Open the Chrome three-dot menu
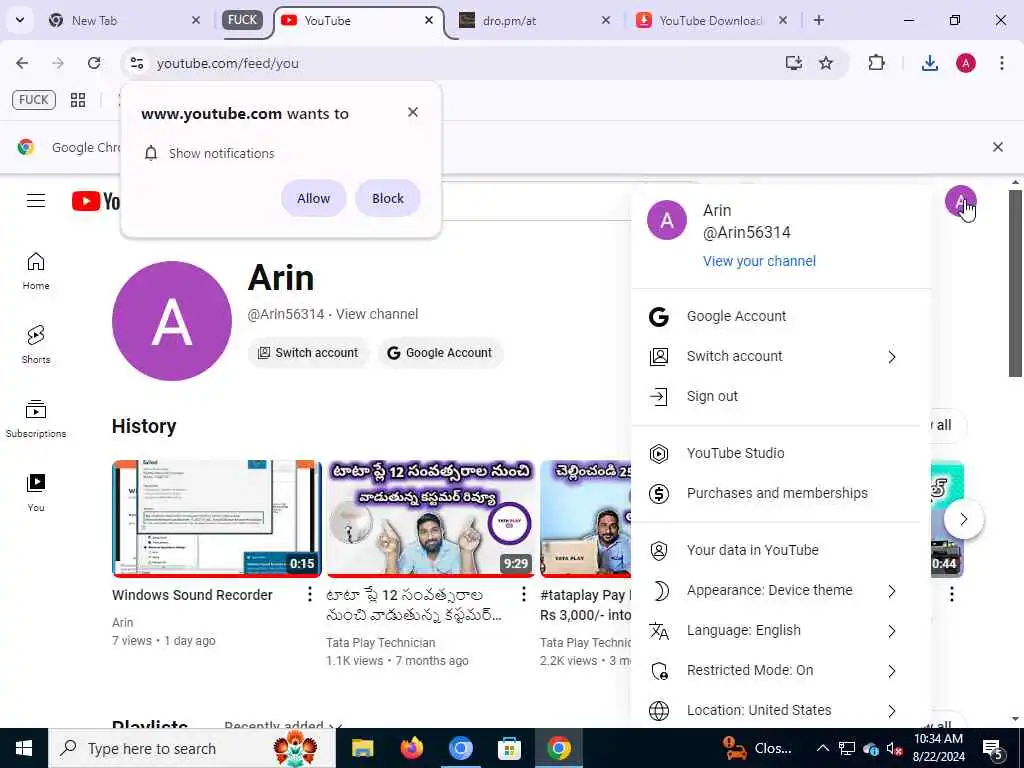Screen dimensions: 1024x768 coord(1002,63)
